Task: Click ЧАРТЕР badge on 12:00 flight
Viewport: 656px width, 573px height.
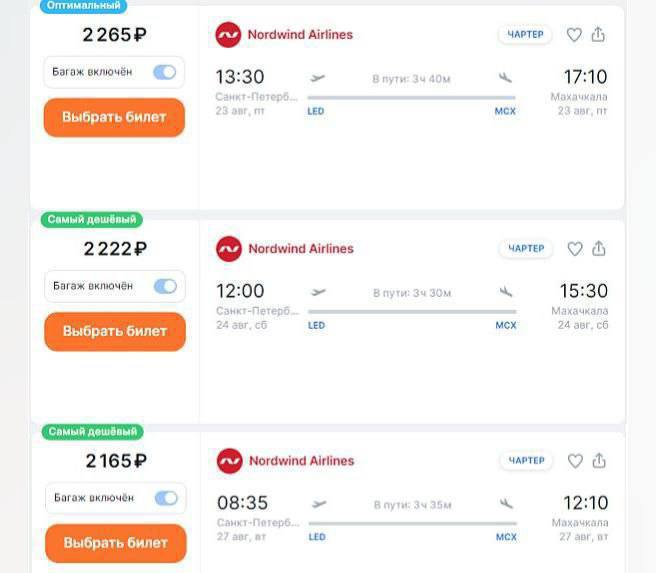Action: point(526,249)
